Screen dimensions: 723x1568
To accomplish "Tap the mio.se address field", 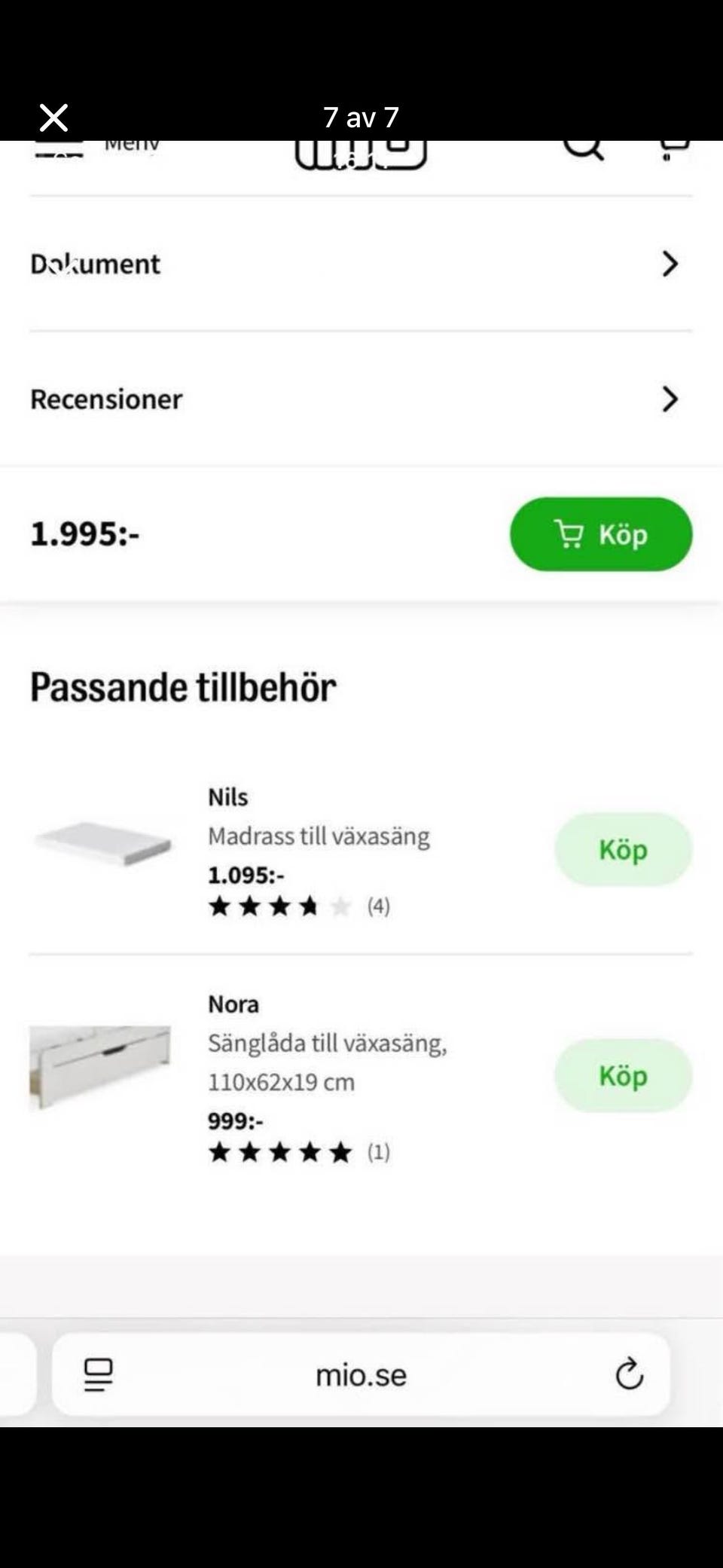I will coord(361,1375).
